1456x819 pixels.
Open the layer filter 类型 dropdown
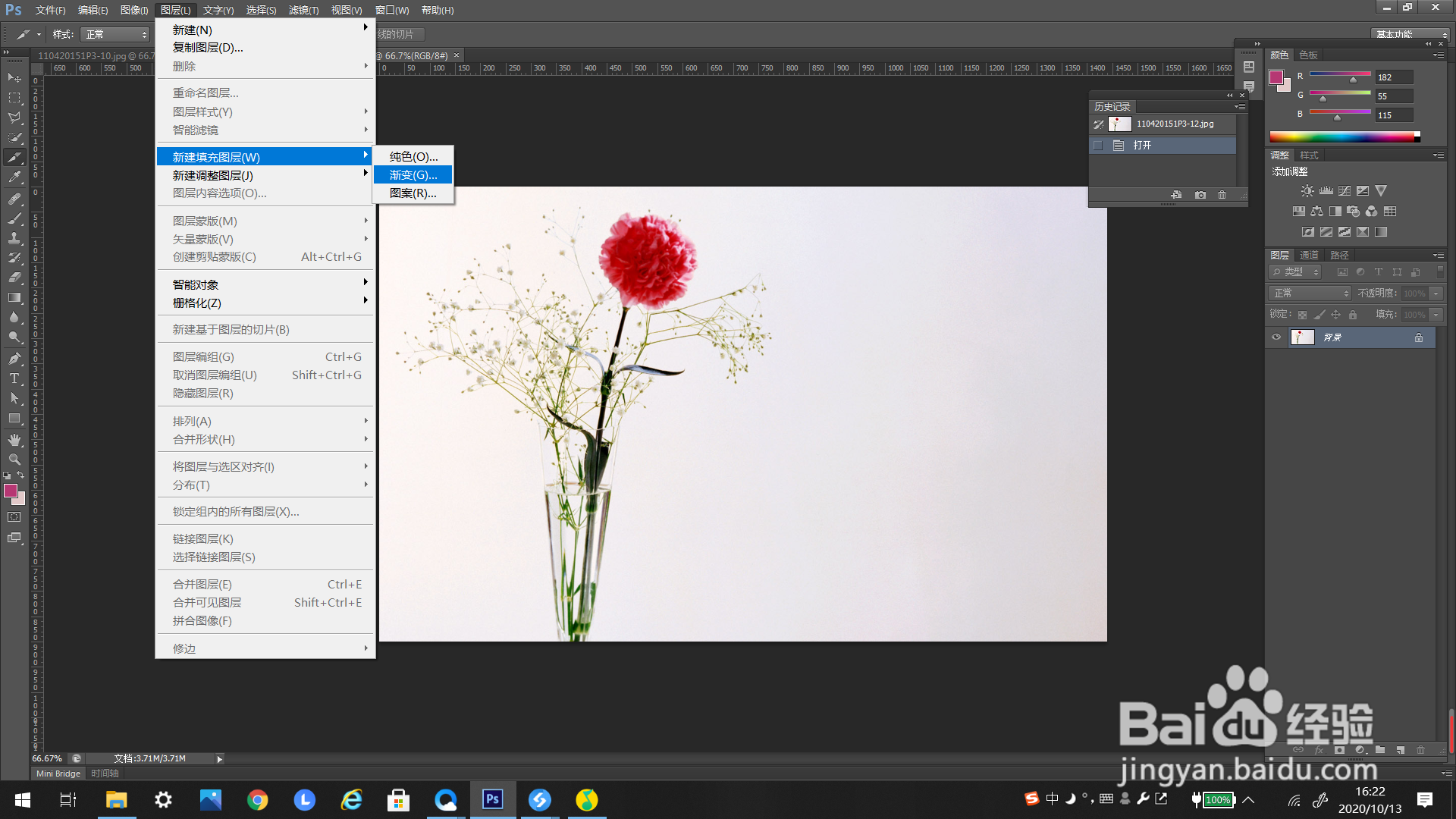tap(1296, 272)
